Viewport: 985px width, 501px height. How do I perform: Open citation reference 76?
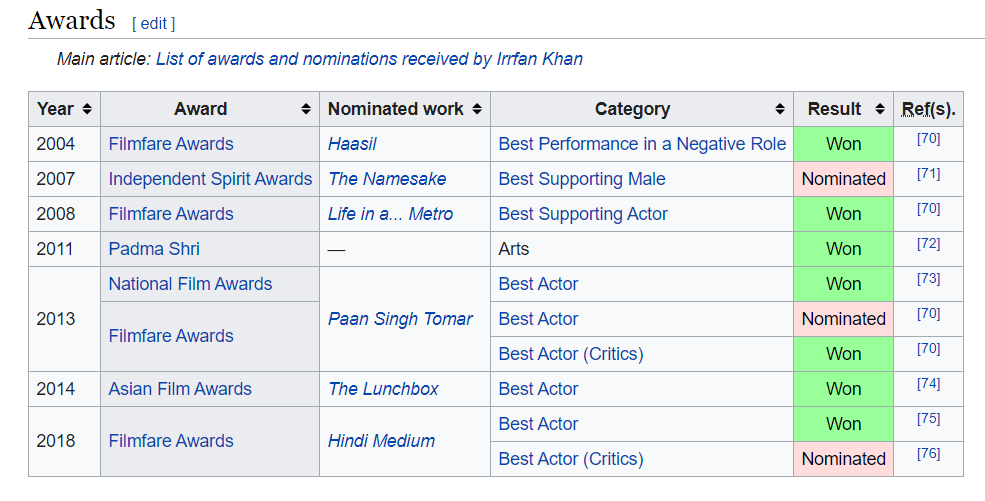pyautogui.click(x=928, y=454)
